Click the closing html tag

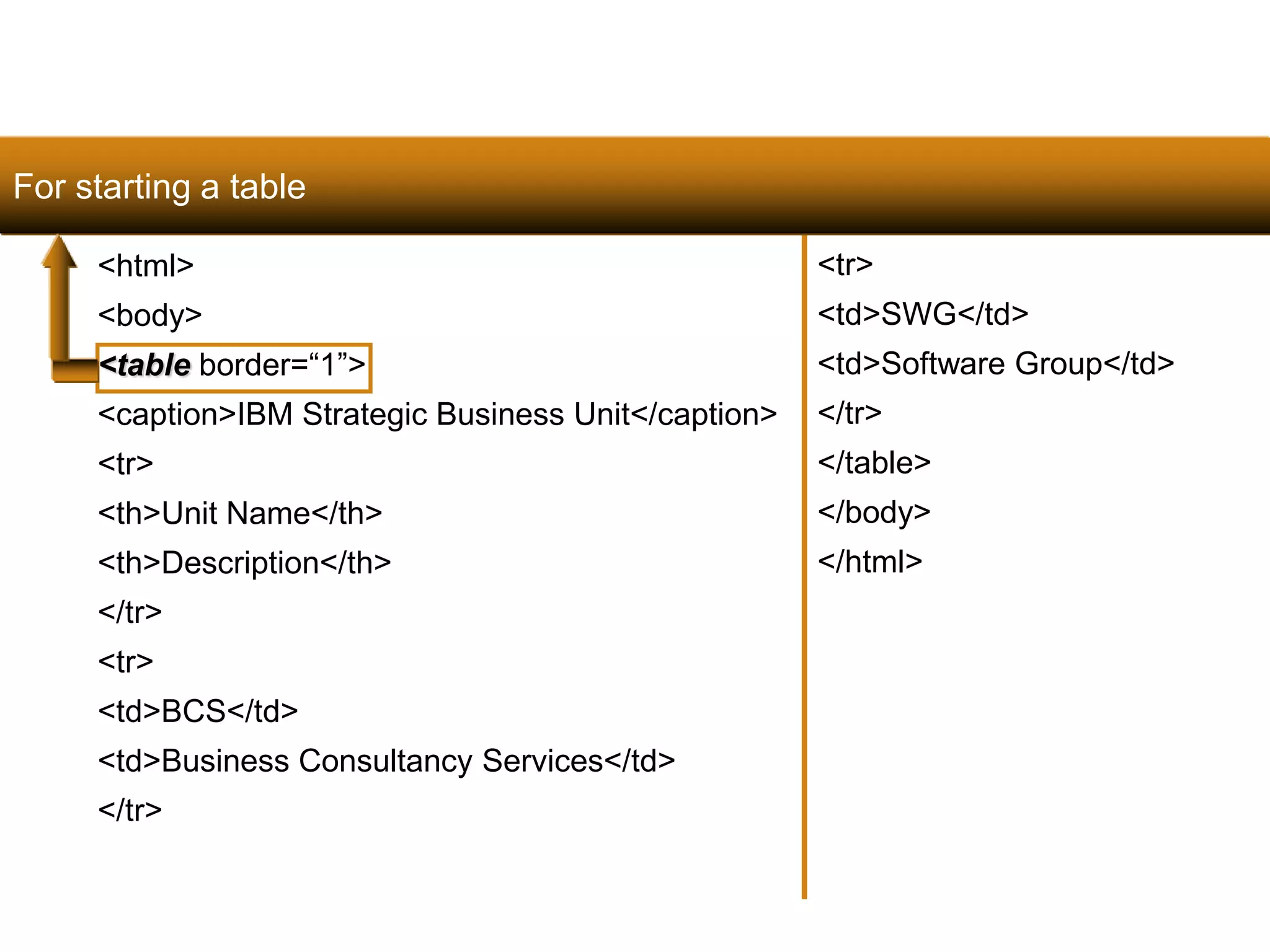pos(870,562)
